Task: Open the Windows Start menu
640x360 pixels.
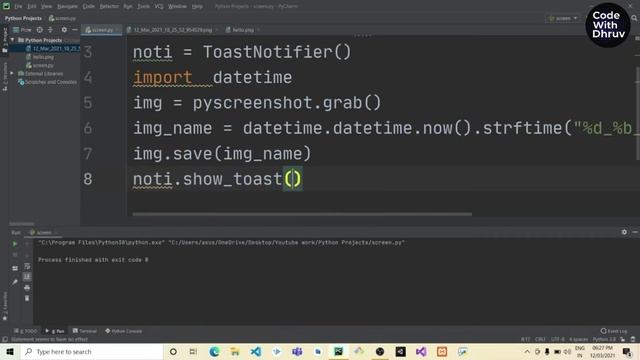Action: [x=10, y=352]
